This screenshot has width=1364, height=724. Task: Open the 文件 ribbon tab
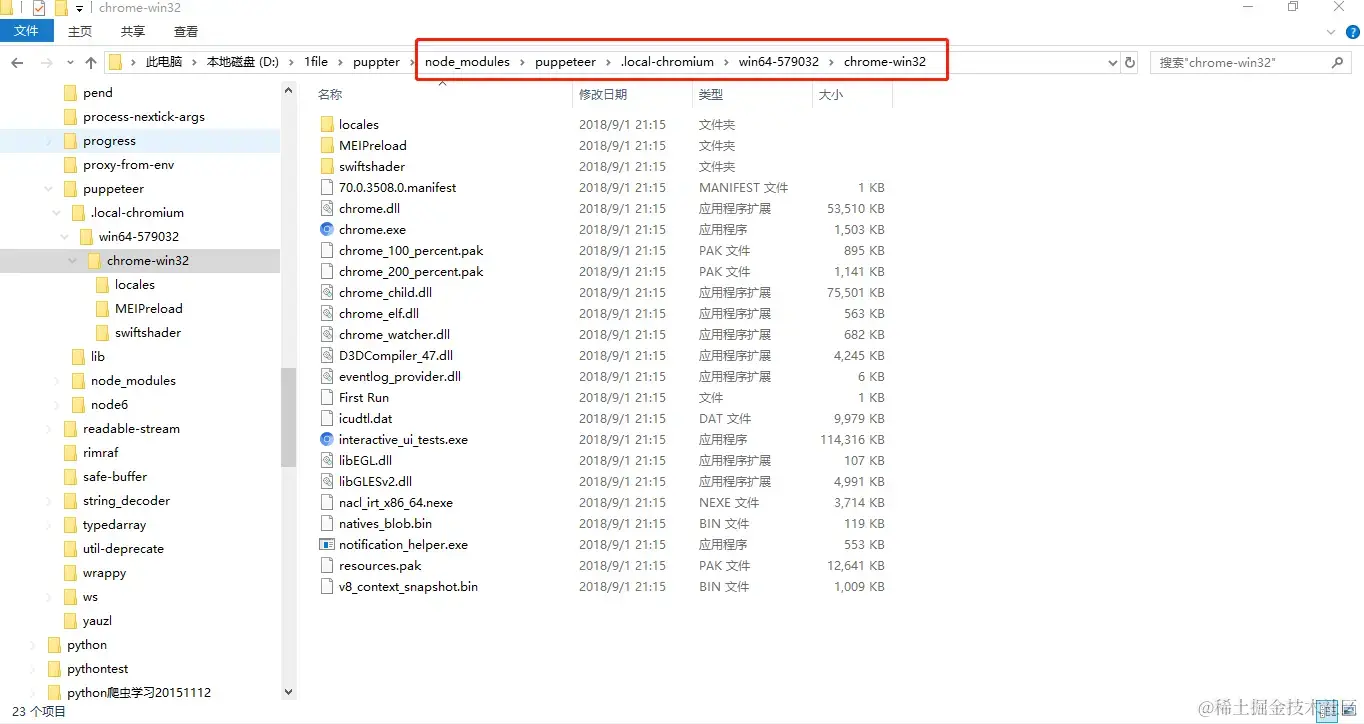point(26,31)
